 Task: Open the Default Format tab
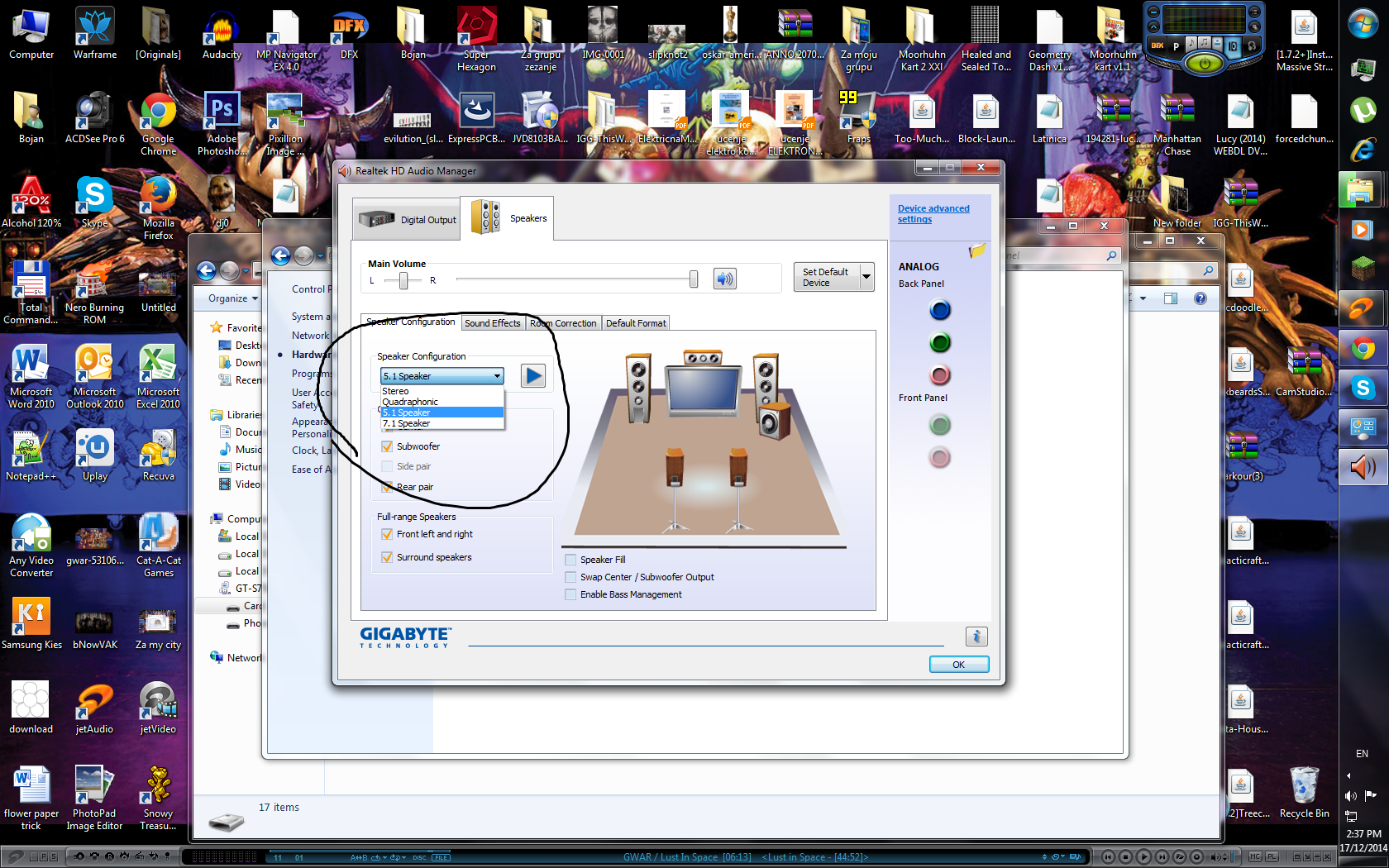click(x=636, y=323)
